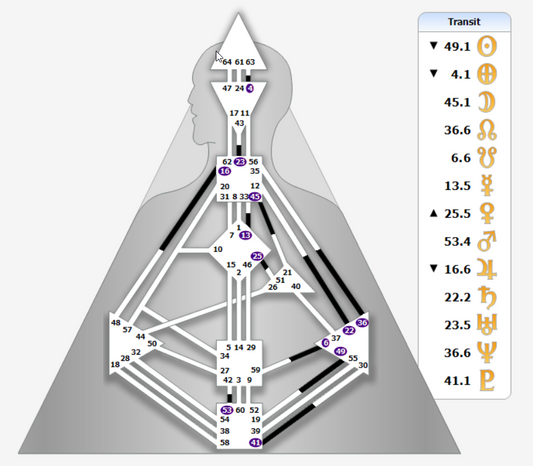
Task: Click the up triangle beside 25.5
Action: tap(433, 213)
